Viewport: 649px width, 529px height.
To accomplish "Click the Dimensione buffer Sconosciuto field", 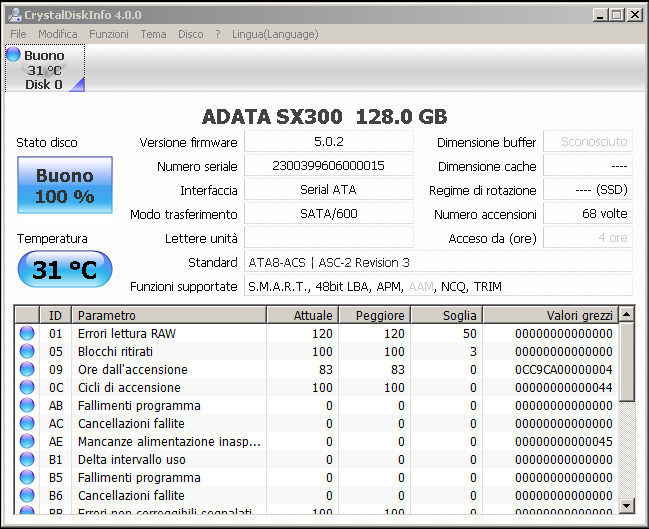I will pos(588,142).
